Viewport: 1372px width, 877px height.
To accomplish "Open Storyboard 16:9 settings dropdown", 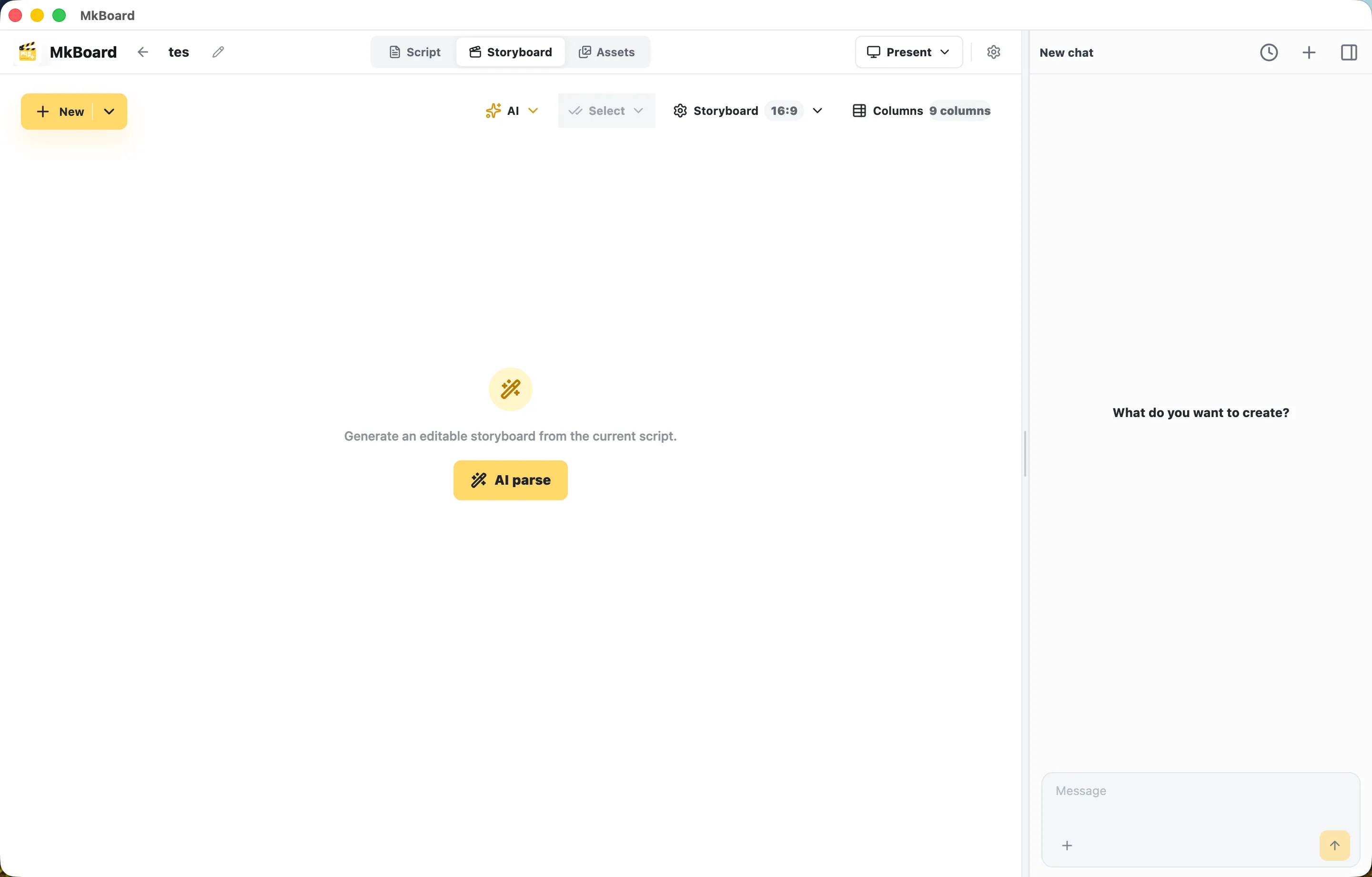I will click(748, 111).
